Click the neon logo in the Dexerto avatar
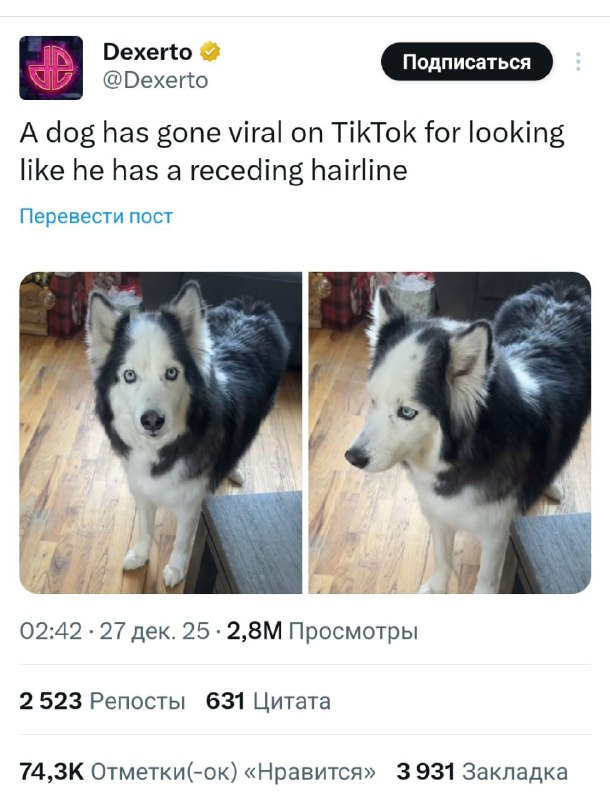 [51, 68]
